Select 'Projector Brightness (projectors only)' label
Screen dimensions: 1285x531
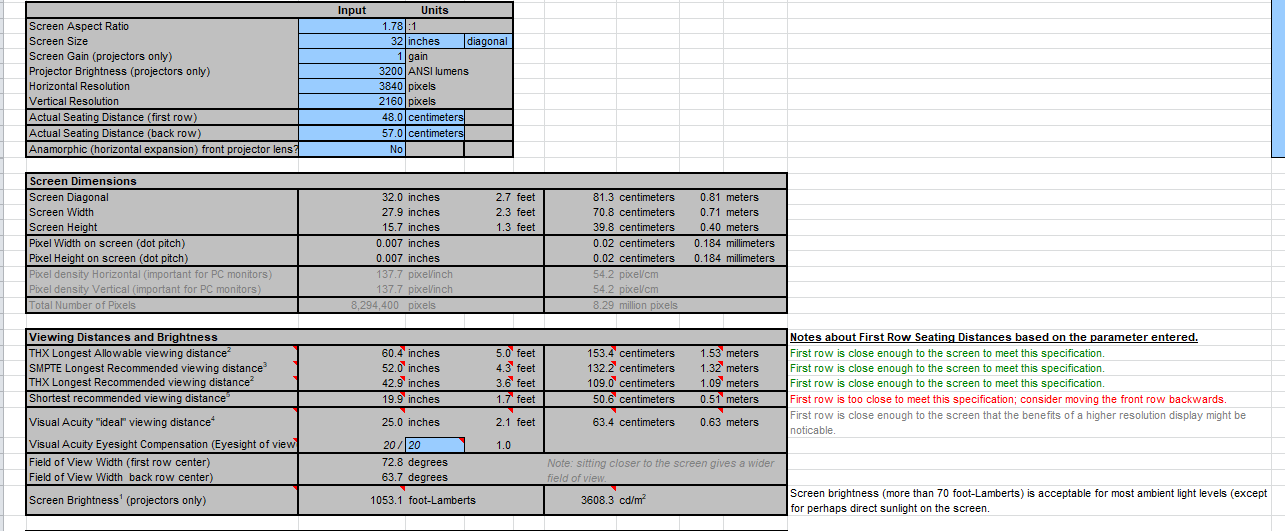pos(120,71)
